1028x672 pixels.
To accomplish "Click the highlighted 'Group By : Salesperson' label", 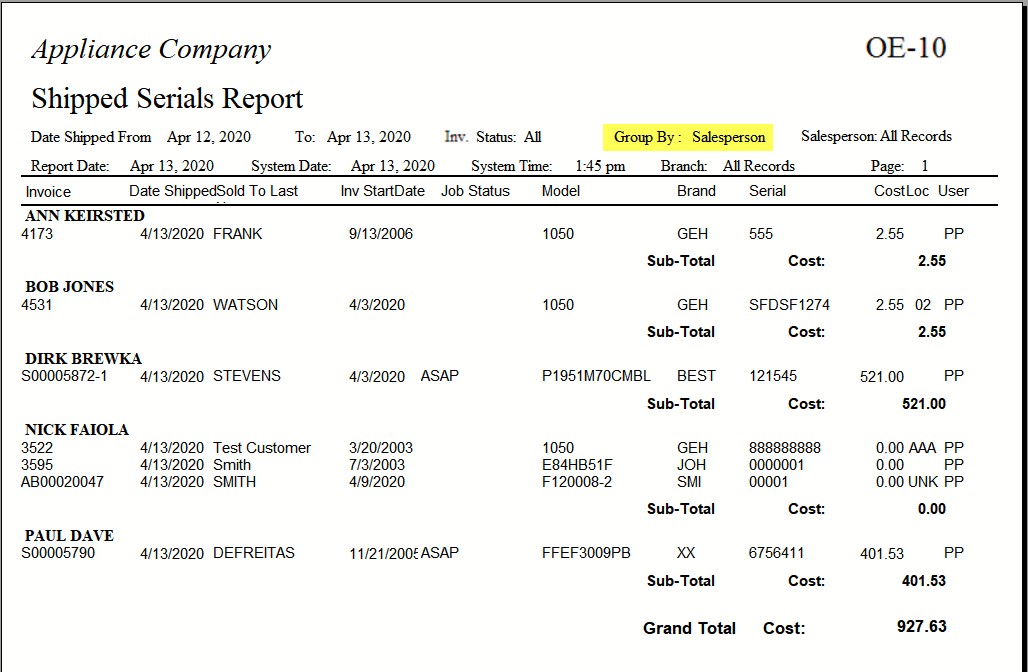I will pyautogui.click(x=688, y=137).
